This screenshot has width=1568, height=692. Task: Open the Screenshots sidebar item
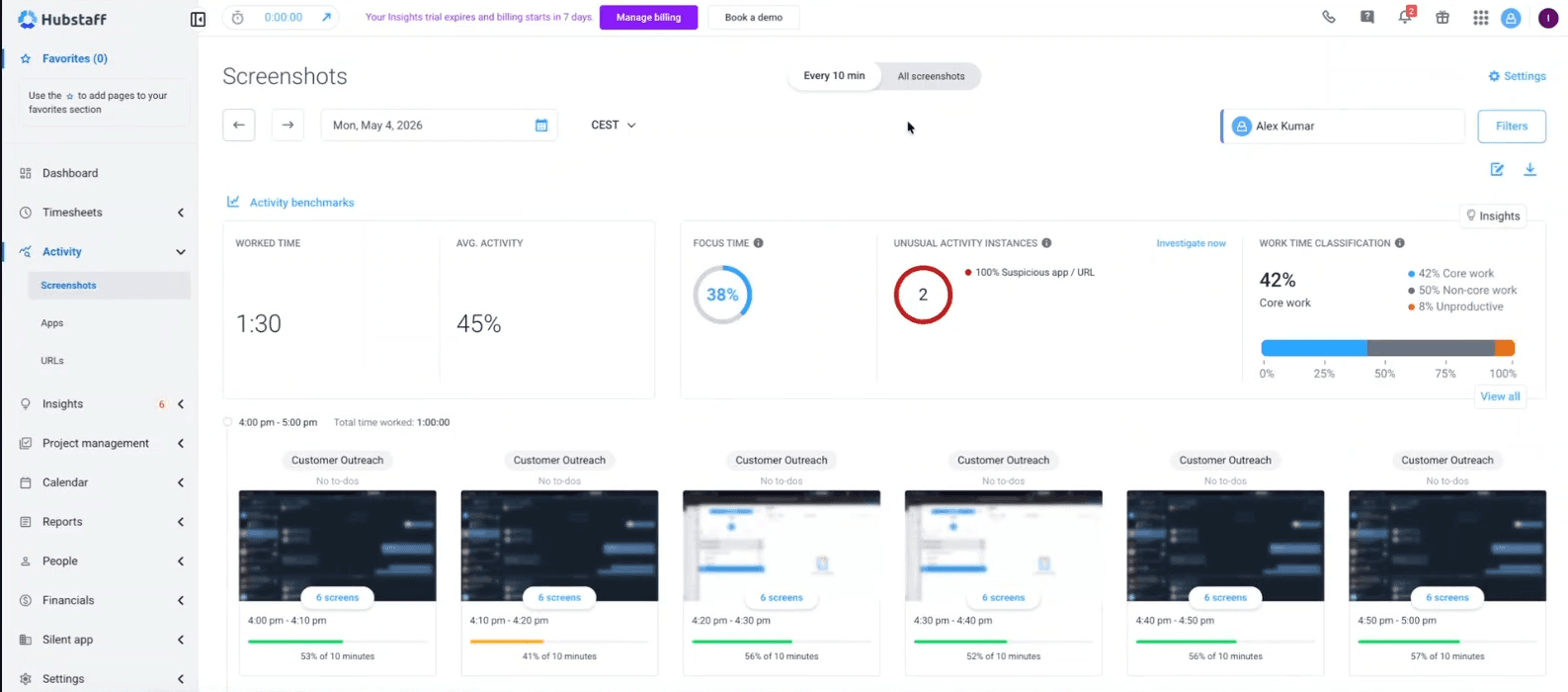click(x=110, y=286)
